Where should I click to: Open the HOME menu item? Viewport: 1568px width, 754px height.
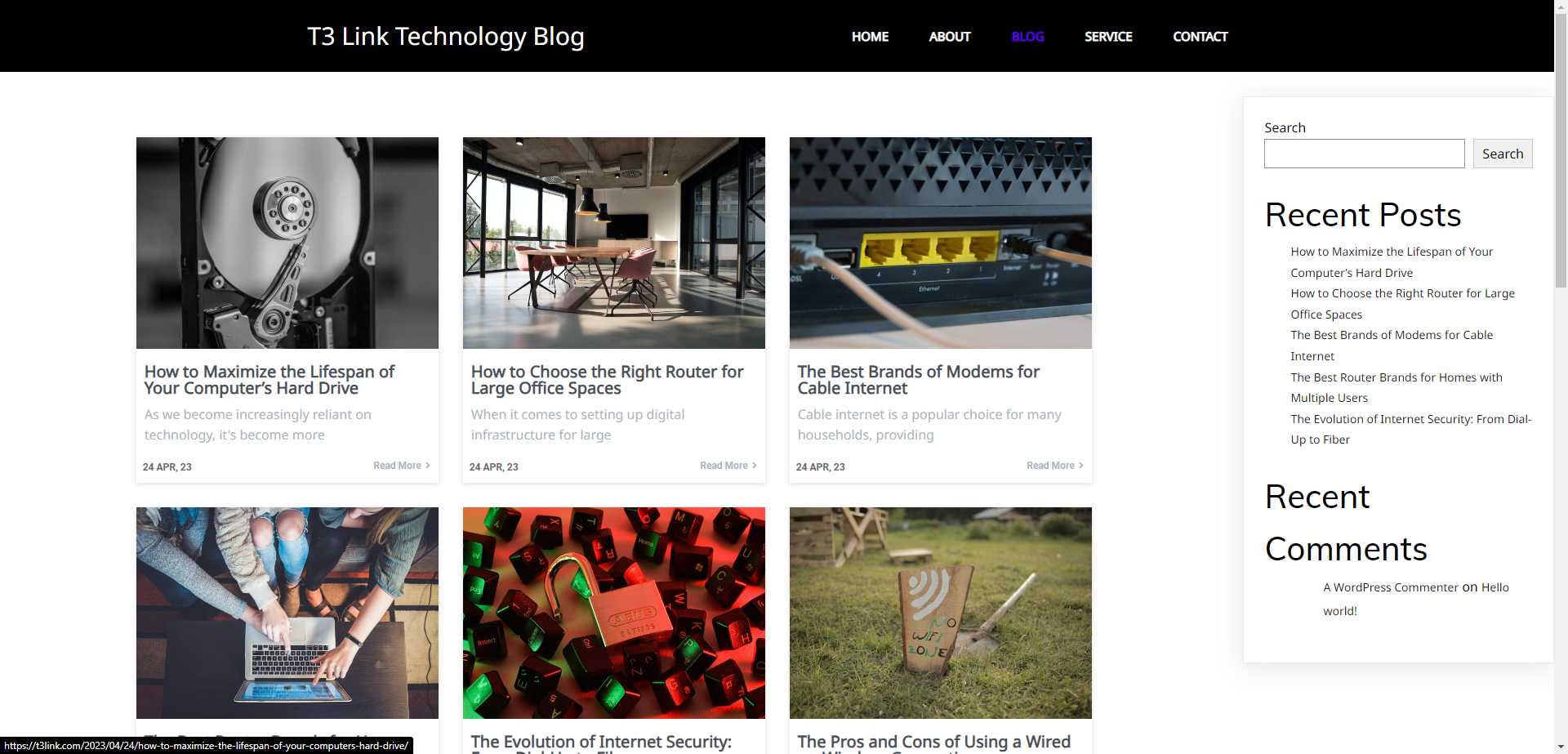coord(870,37)
